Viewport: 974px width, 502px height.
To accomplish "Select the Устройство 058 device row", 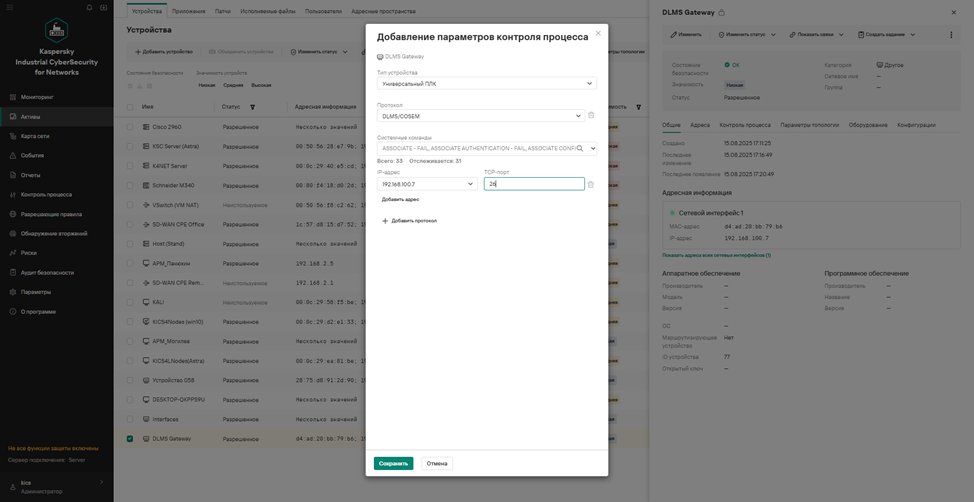I will point(380,380).
